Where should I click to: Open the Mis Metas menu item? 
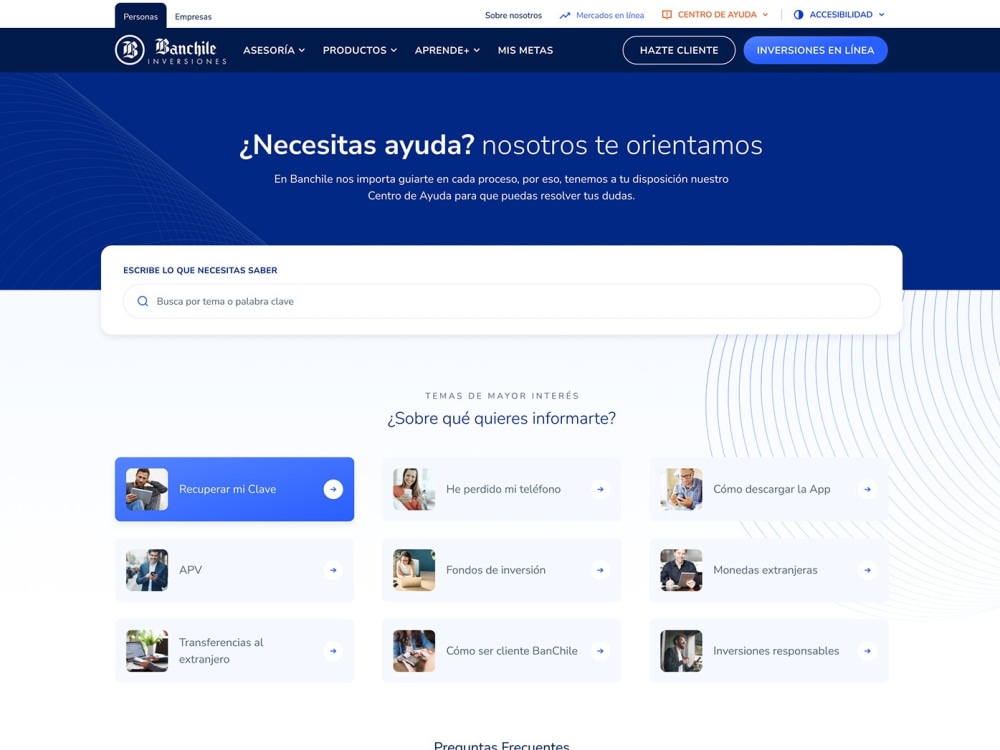point(526,50)
